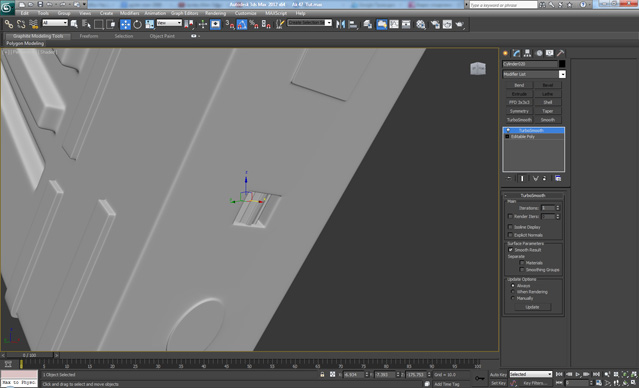Open the Hierarchy command panel tab
Viewport: 639px width, 388px height.
point(527,53)
